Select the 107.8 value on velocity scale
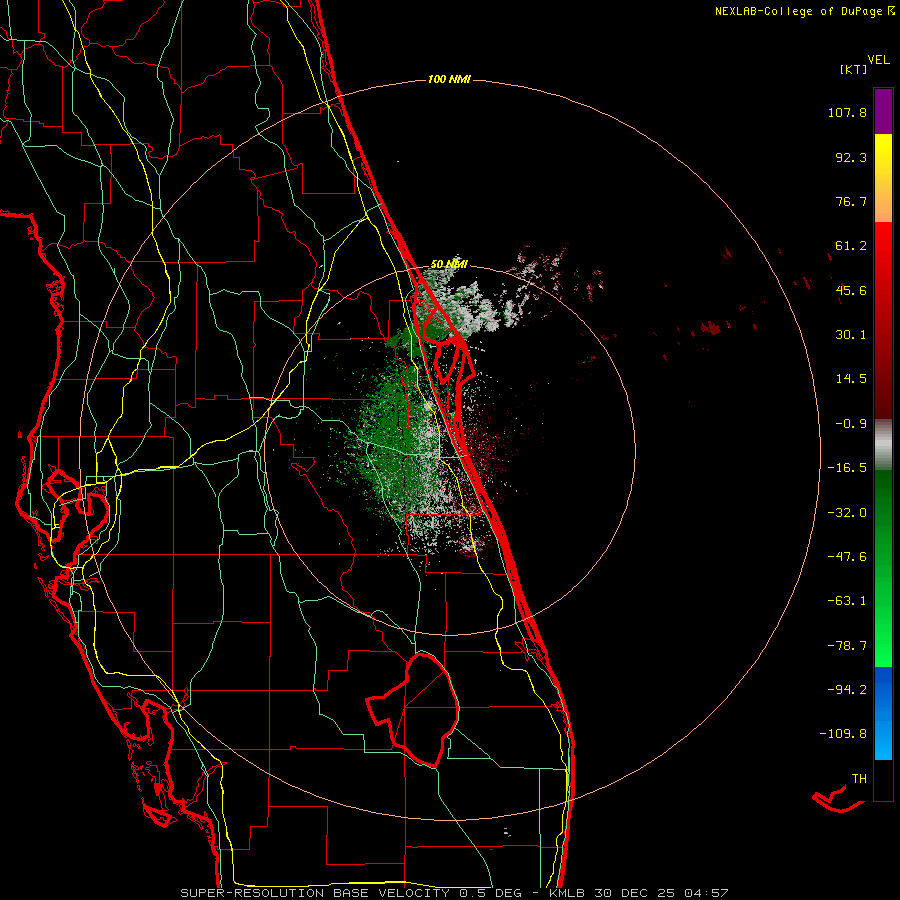 pos(847,112)
